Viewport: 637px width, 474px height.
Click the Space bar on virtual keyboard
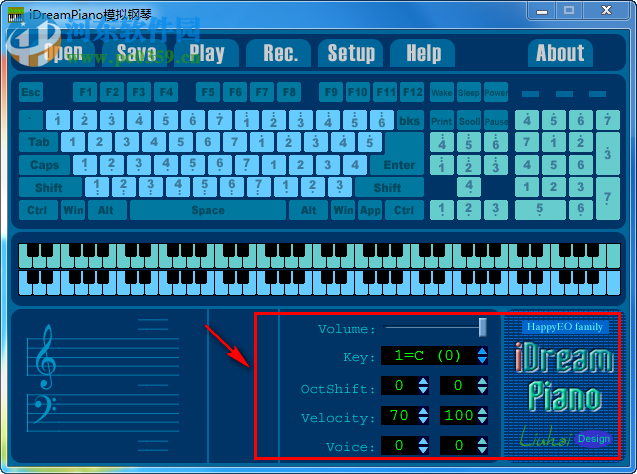click(x=208, y=210)
